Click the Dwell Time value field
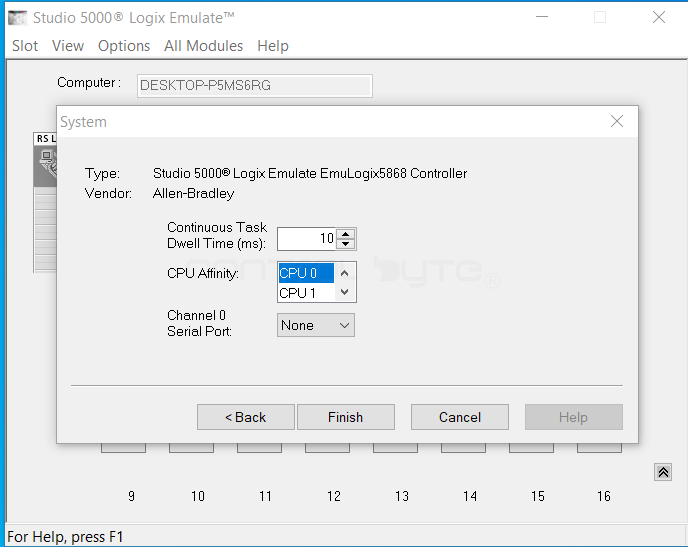688x547 pixels. (307, 239)
